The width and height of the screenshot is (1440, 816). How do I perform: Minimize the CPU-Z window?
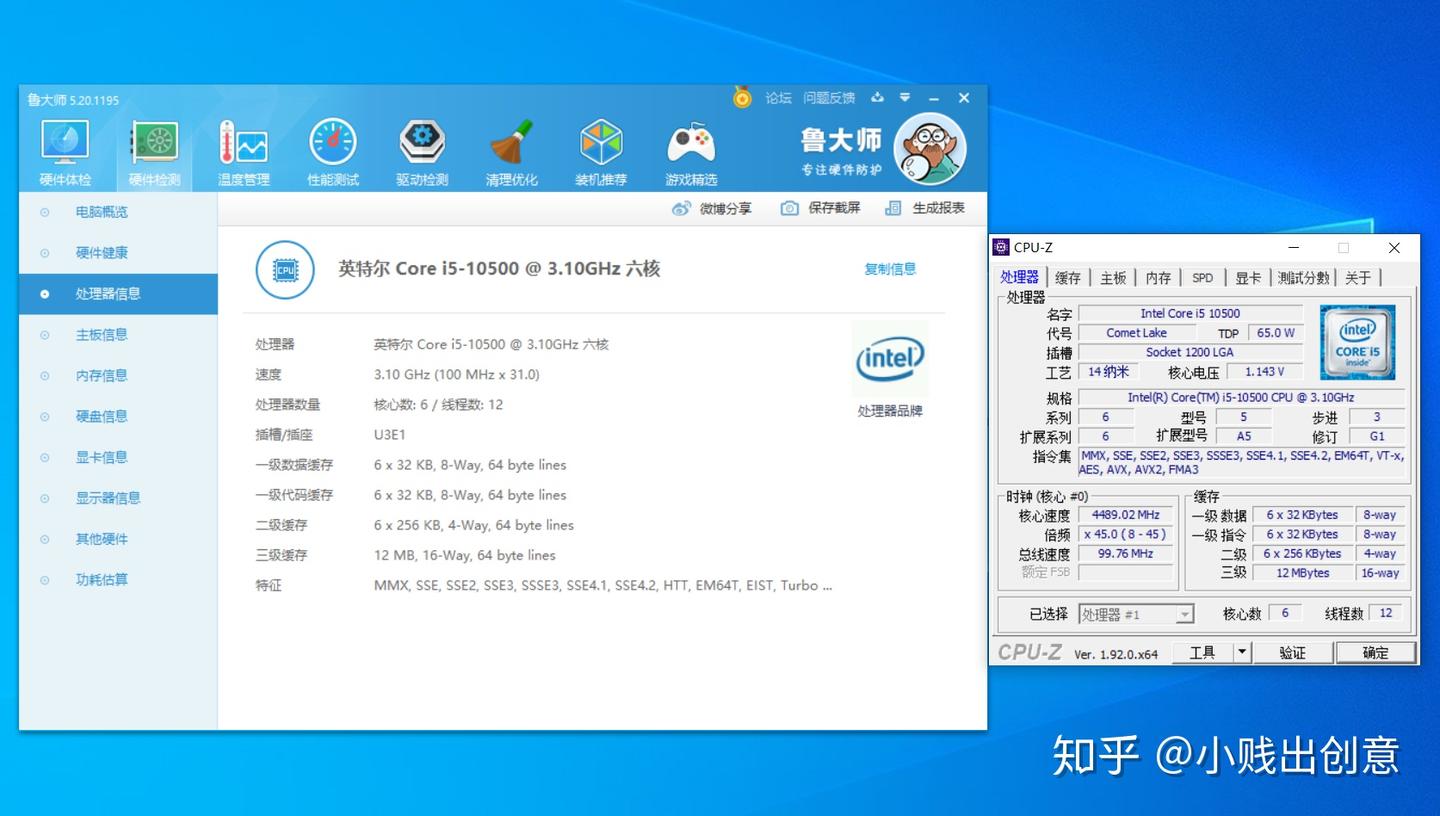[1294, 248]
